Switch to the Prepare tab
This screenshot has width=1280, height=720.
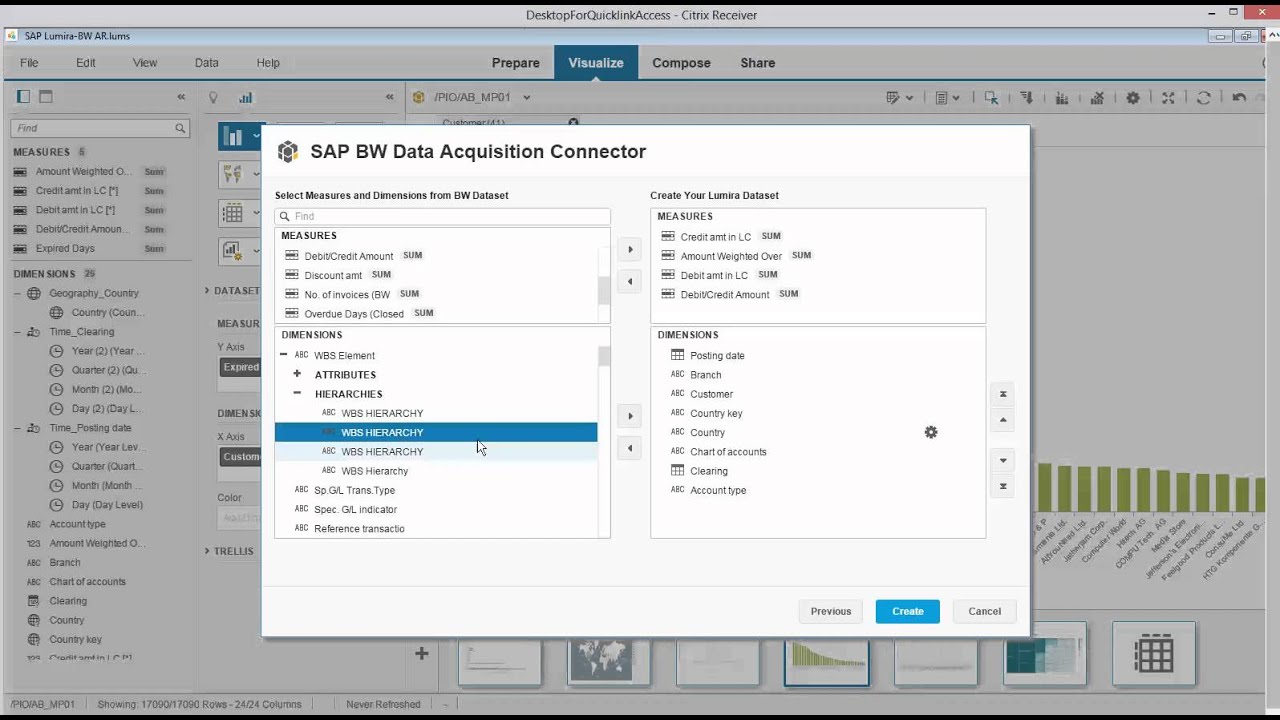(x=516, y=63)
